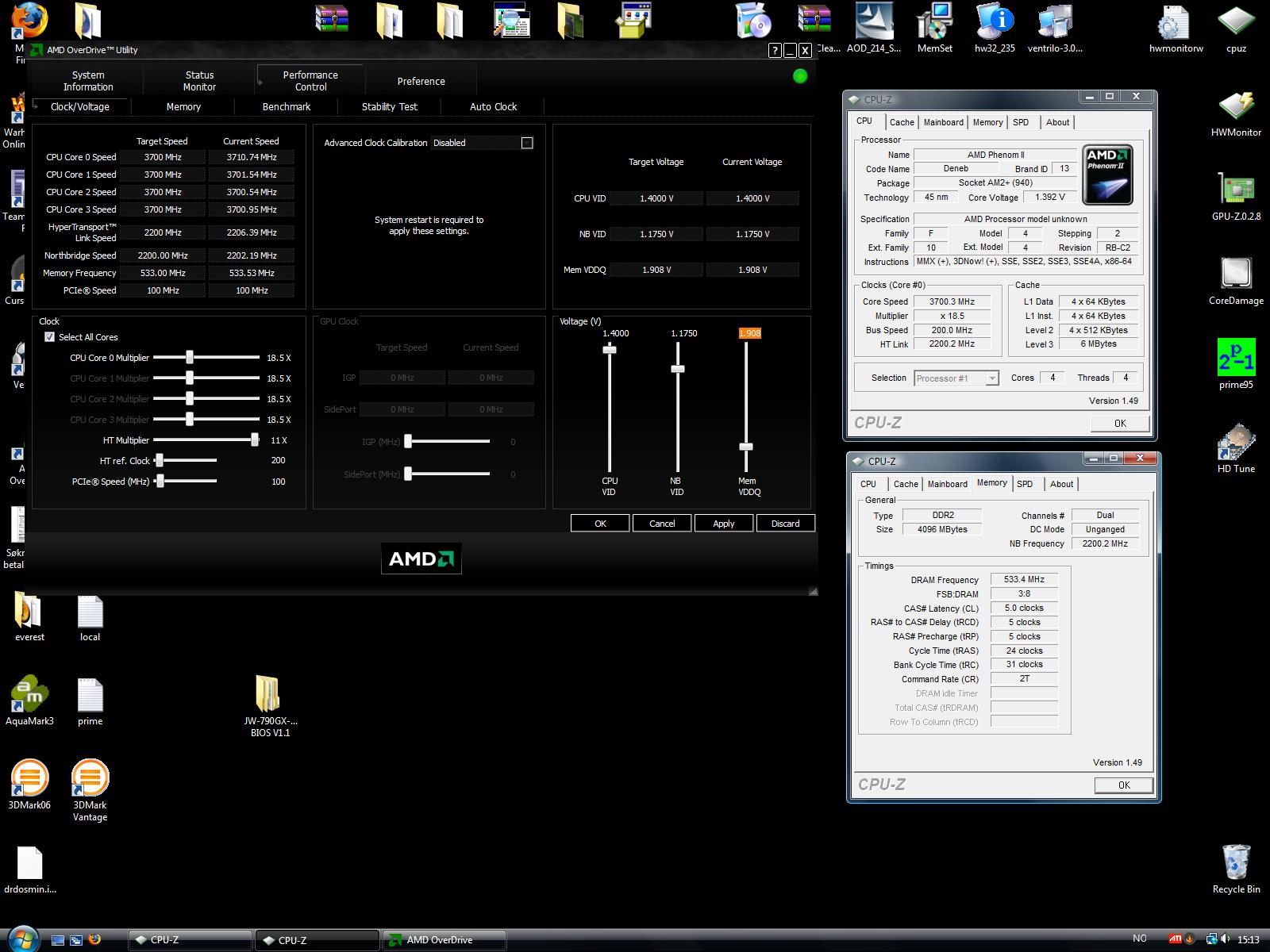Screen dimensions: 1270x952
Task: Adjust CPU Core 0 Multiplier slider
Action: [x=190, y=358]
